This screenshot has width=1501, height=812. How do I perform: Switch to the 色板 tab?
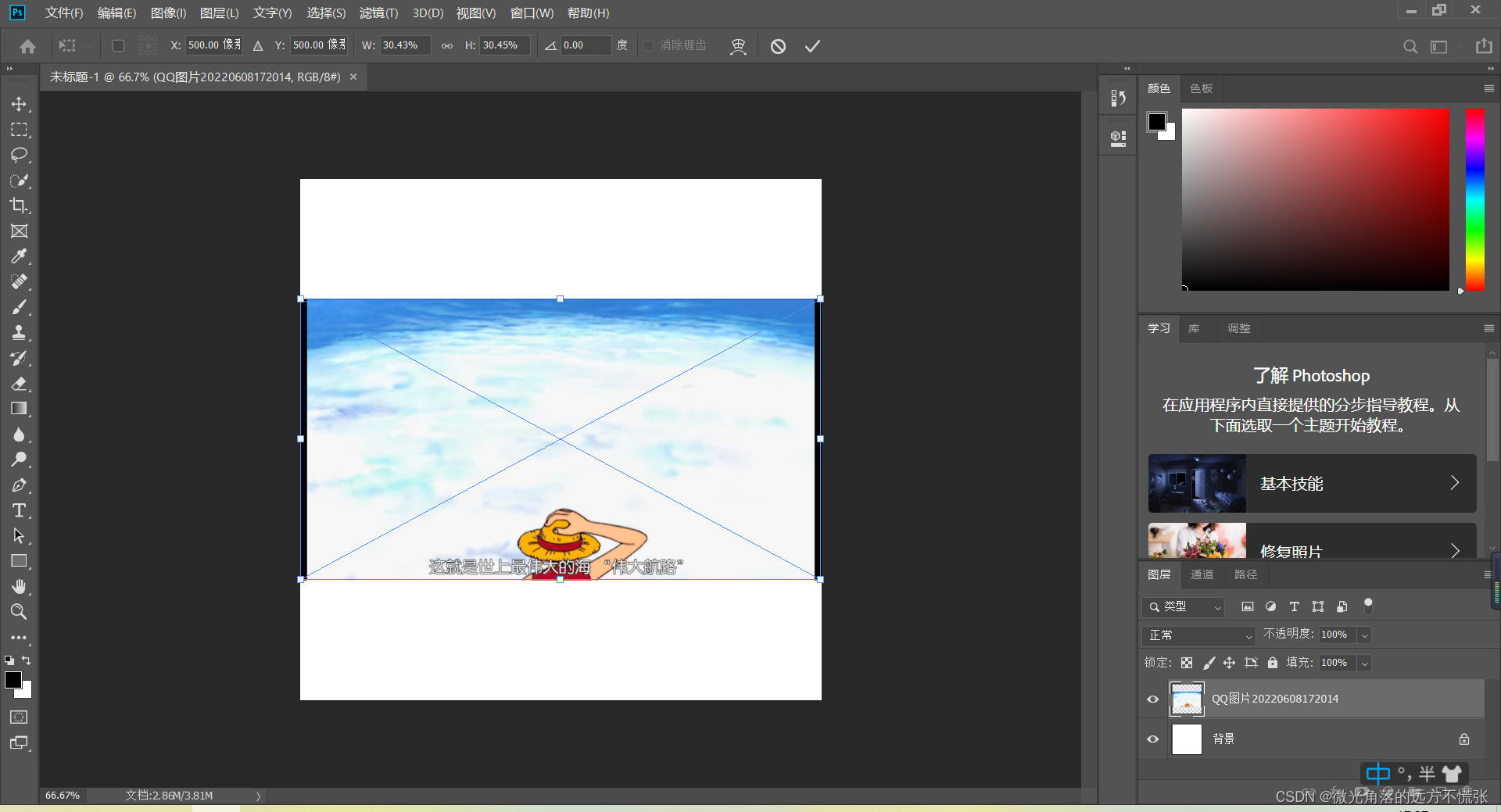(x=1201, y=89)
